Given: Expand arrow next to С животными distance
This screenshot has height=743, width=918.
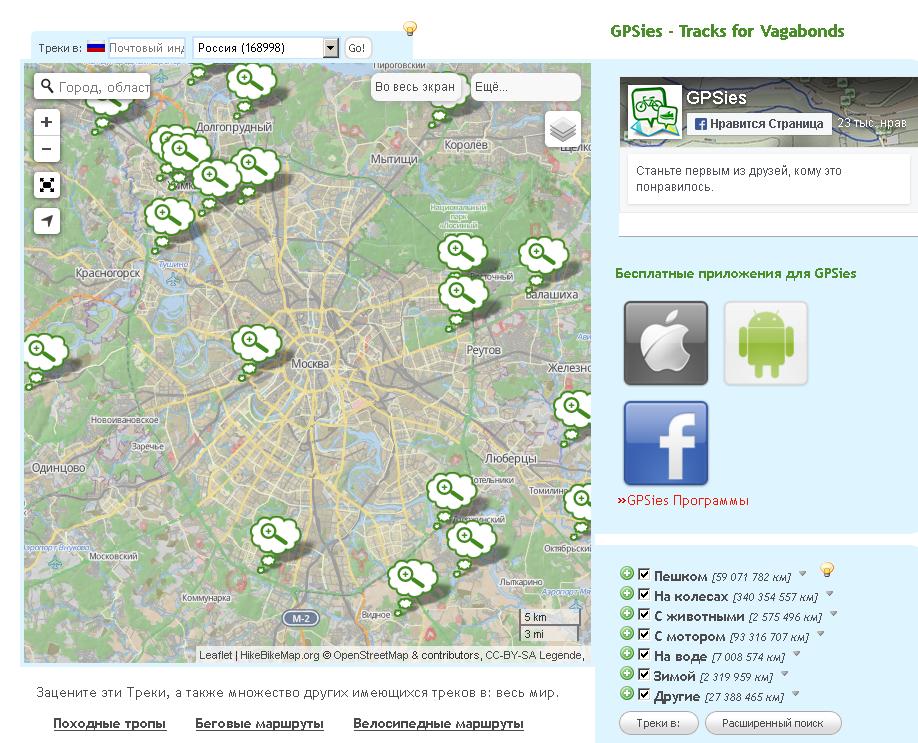Looking at the screenshot, I should (x=834, y=614).
